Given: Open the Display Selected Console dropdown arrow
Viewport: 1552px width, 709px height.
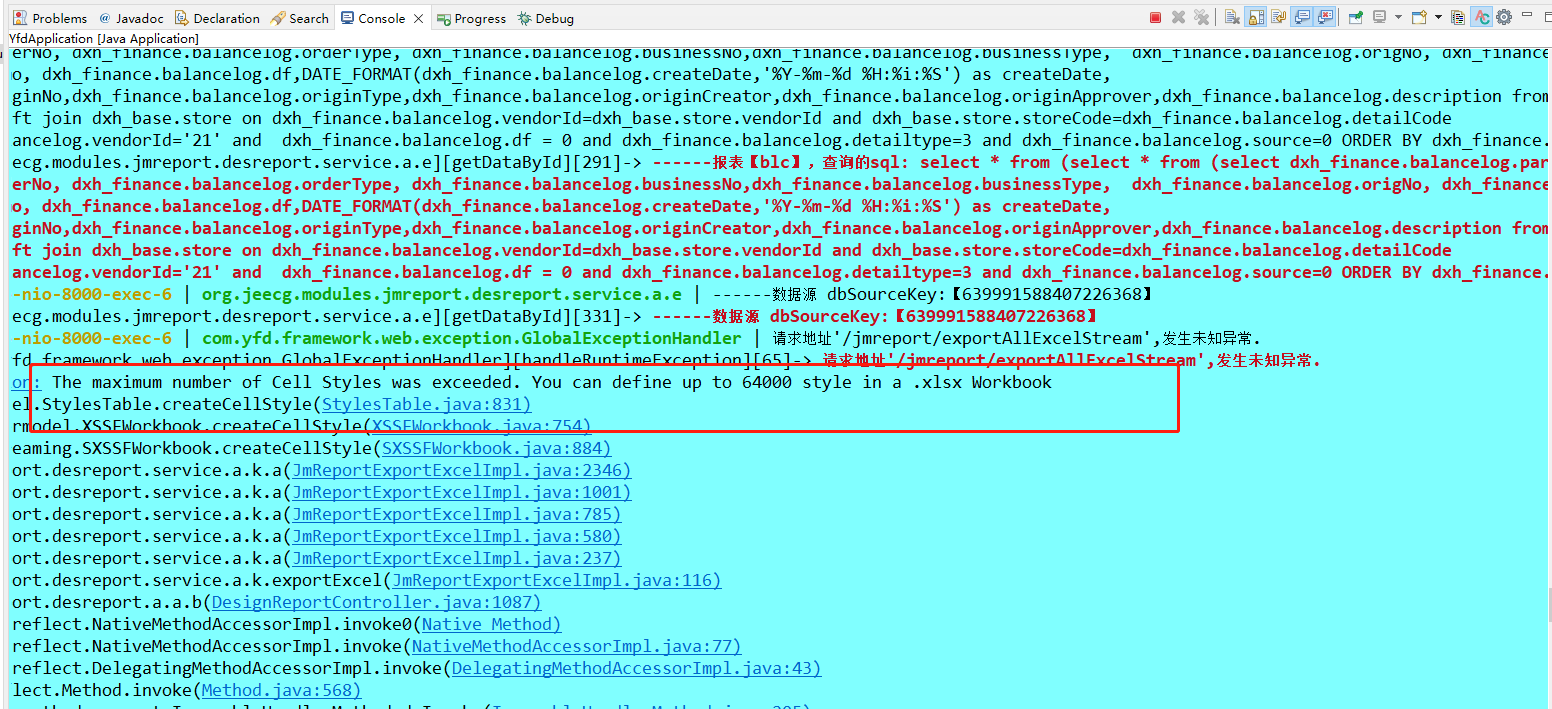Looking at the screenshot, I should [x=1398, y=17].
